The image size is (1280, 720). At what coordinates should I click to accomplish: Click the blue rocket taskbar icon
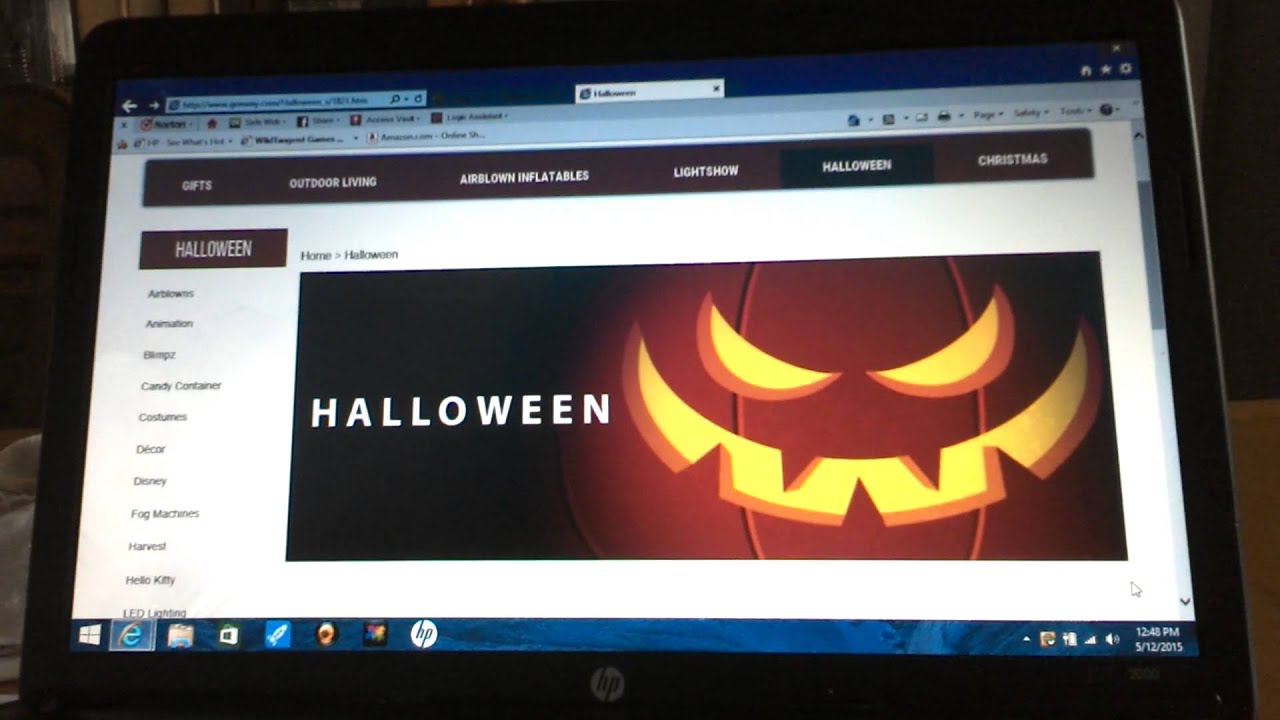[277, 634]
